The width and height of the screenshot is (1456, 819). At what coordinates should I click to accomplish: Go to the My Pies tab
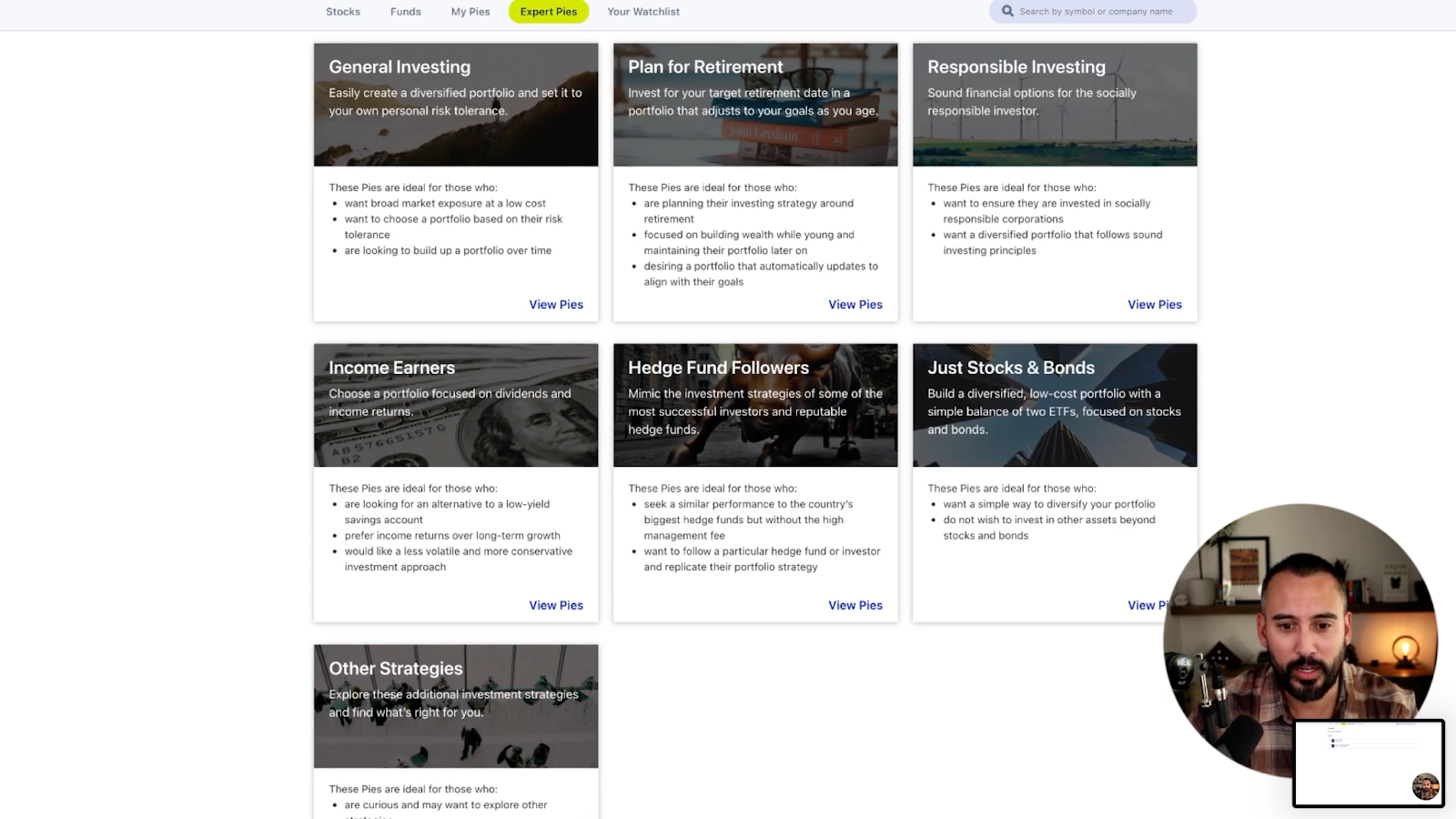470,12
